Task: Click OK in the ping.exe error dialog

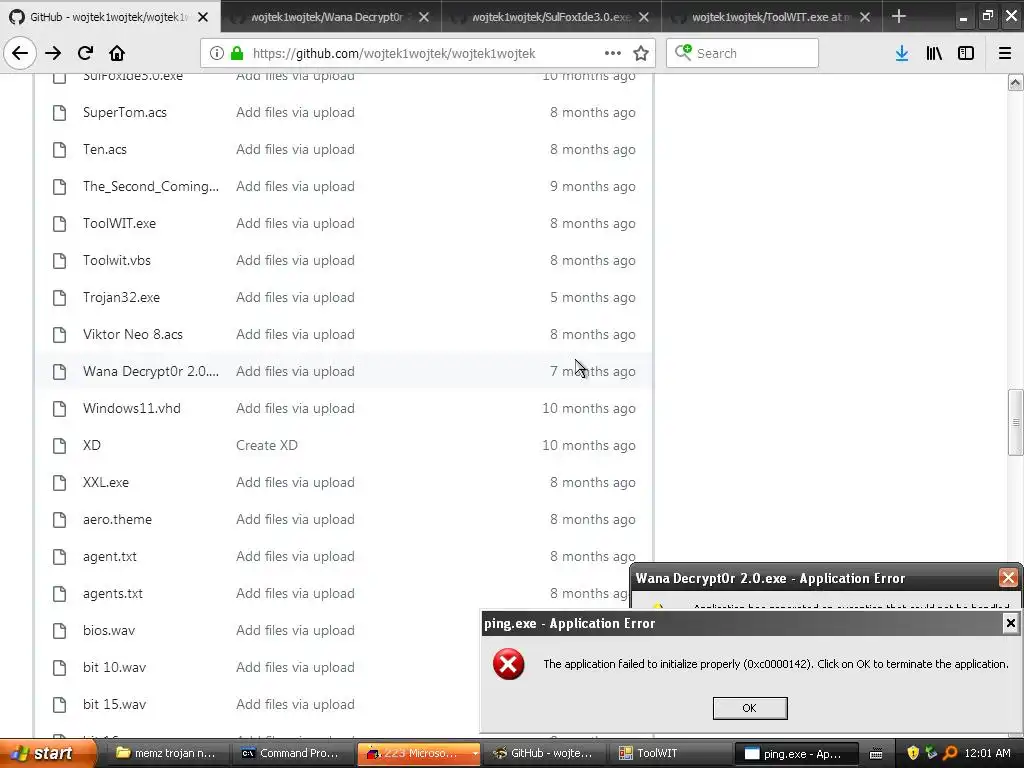Action: point(750,708)
